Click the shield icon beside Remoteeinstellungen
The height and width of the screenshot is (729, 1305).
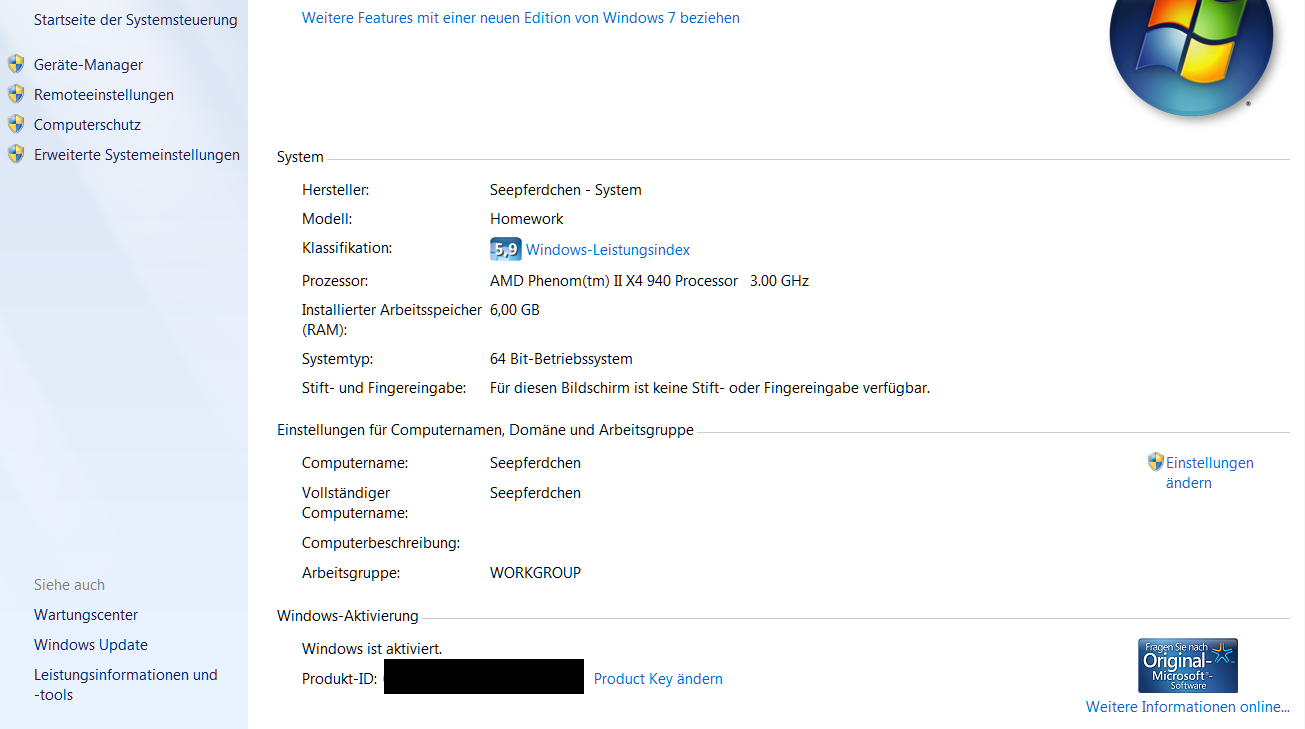(x=15, y=94)
